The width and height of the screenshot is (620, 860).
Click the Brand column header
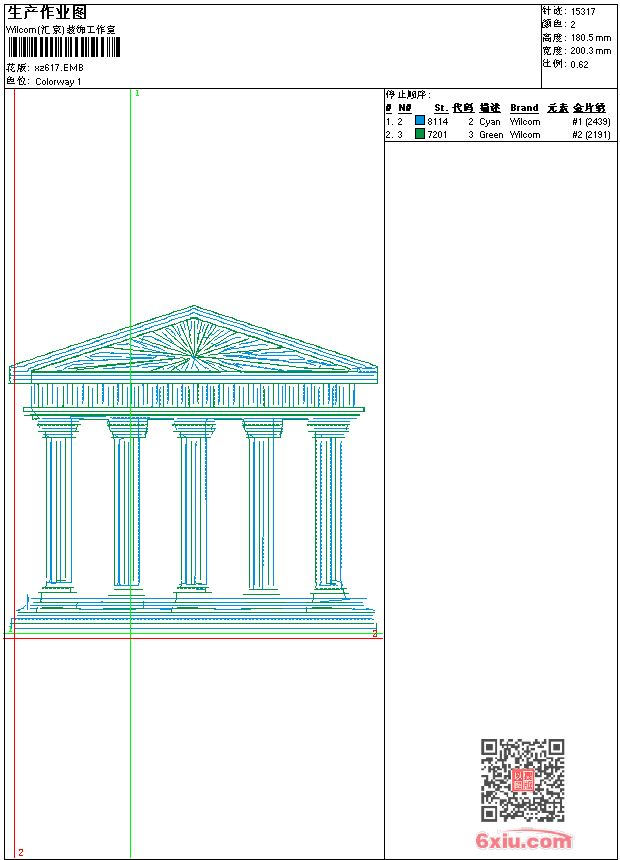[x=524, y=108]
